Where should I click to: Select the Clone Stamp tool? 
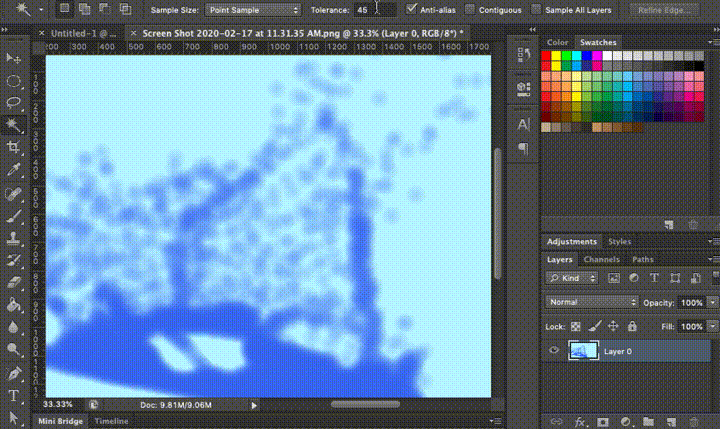point(13,238)
